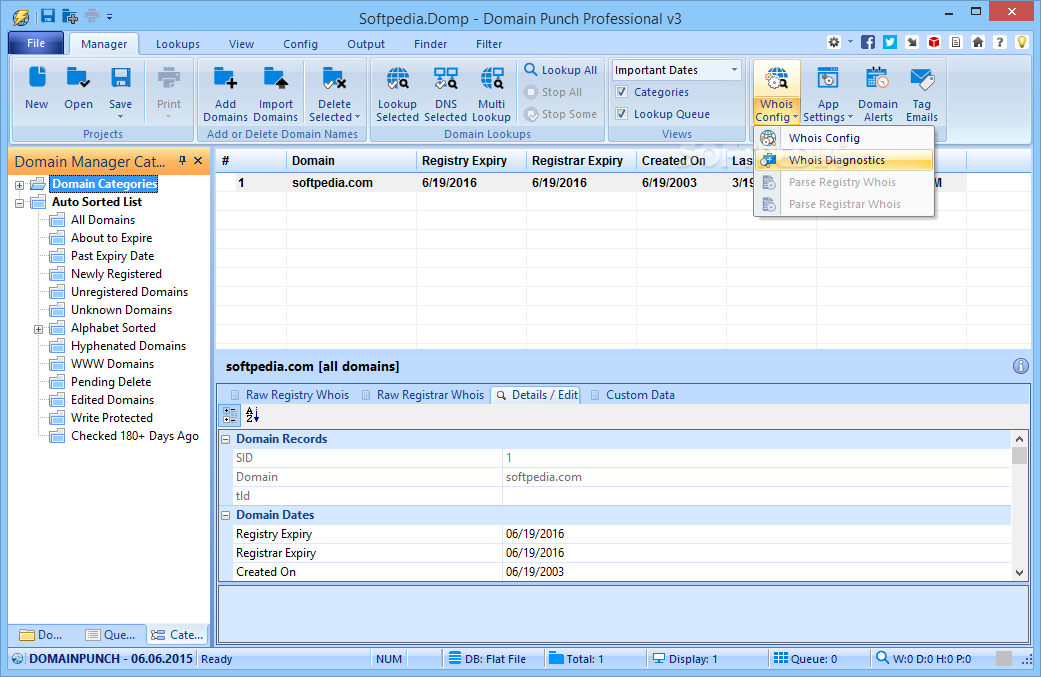The image size is (1041, 677).
Task: Open the File menu
Action: pyautogui.click(x=36, y=43)
